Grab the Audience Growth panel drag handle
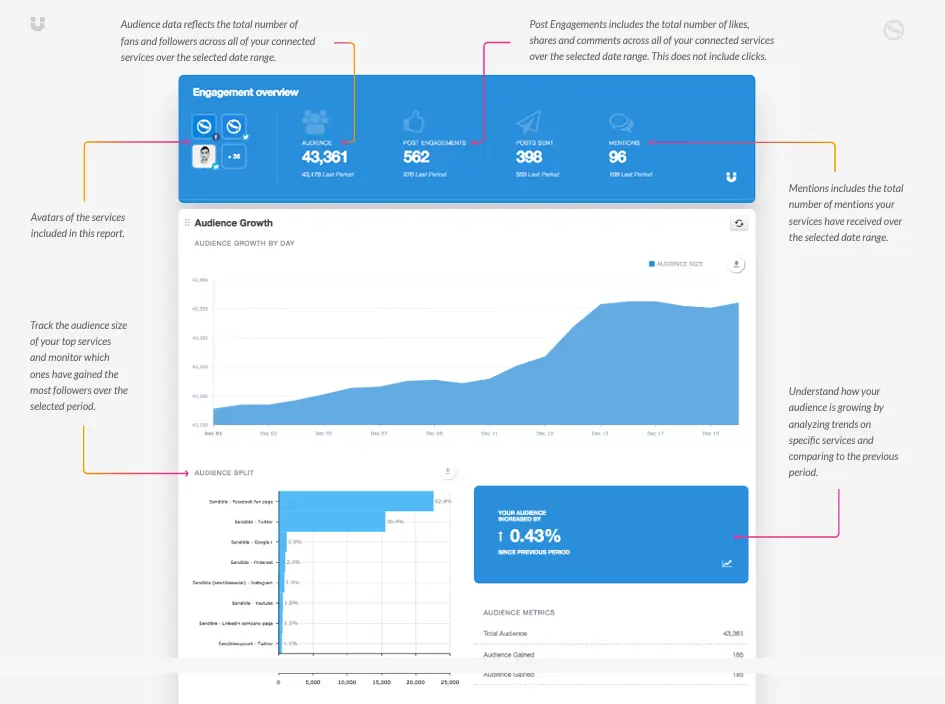 coord(187,223)
